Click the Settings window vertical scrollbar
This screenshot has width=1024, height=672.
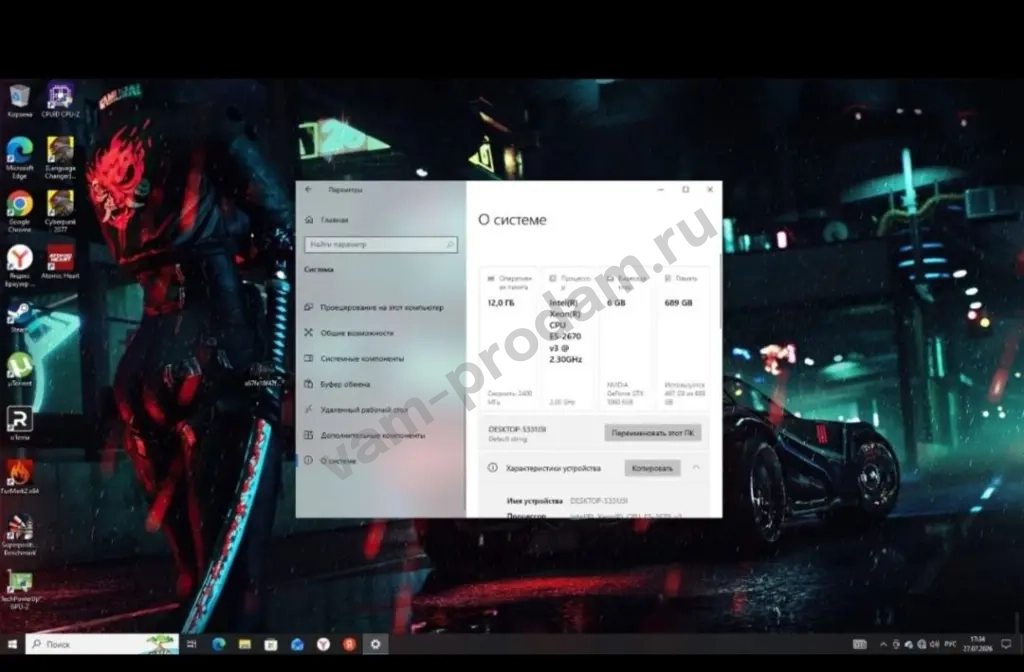point(720,292)
